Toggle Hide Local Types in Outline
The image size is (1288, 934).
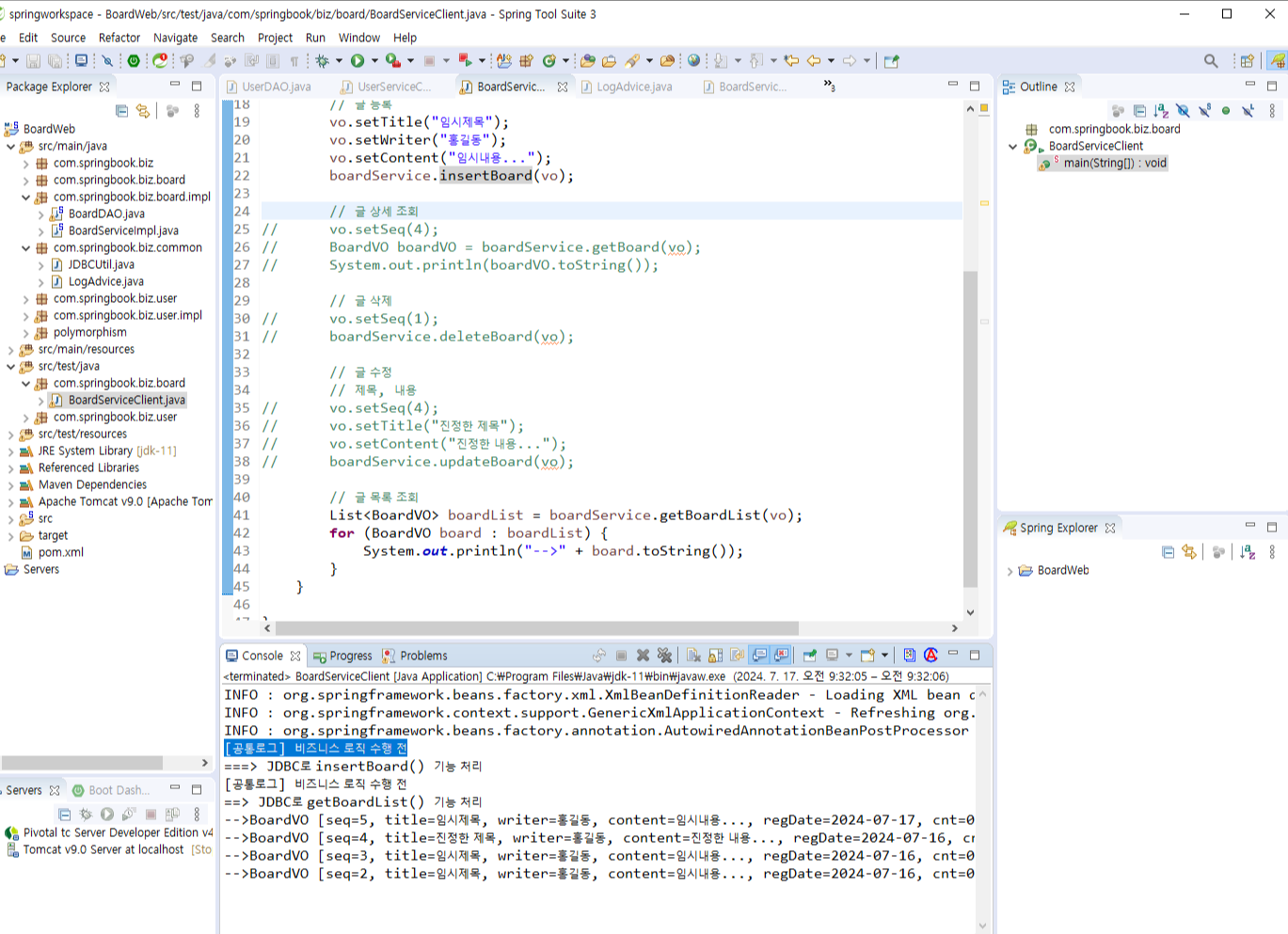click(x=1248, y=111)
